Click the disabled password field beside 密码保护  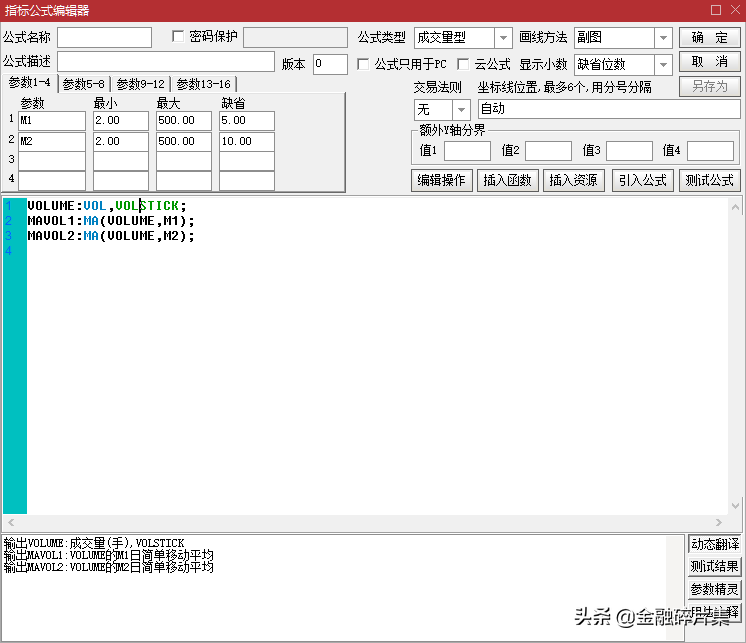295,38
